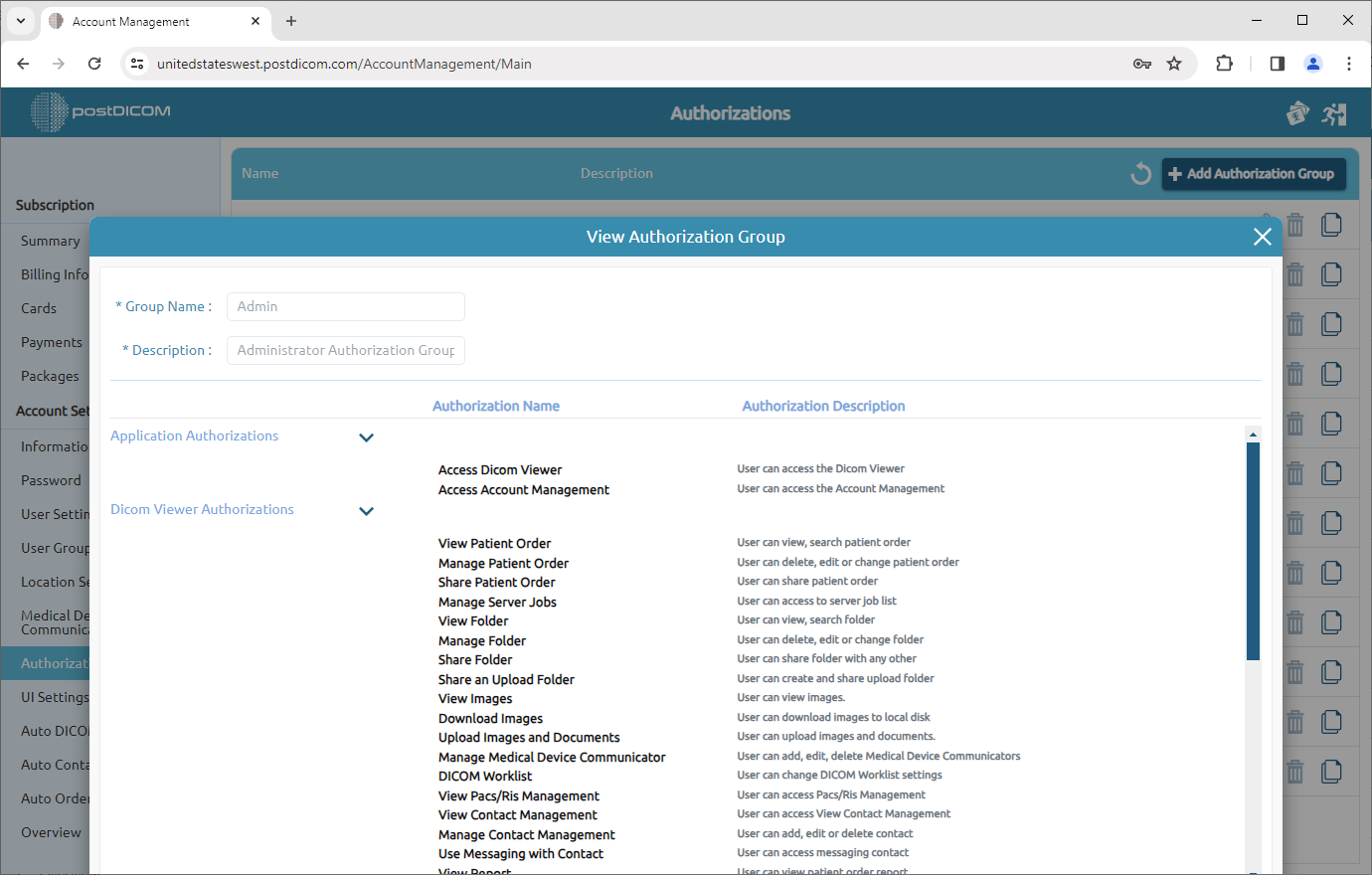The image size is (1372, 875).
Task: Click the page reload icon in the browser toolbar
Action: click(94, 63)
